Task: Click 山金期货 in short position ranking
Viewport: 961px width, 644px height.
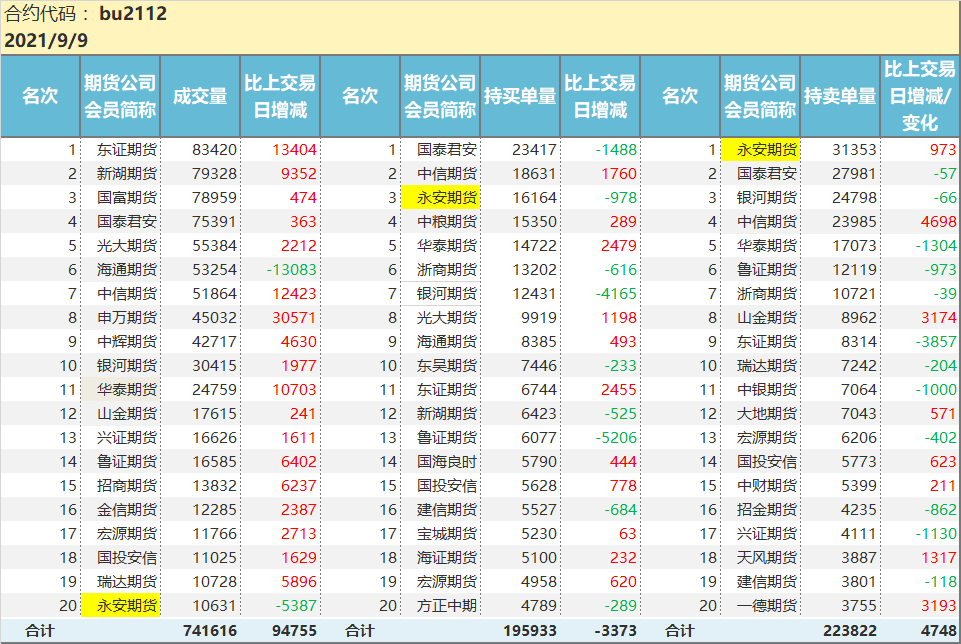Action: click(766, 318)
